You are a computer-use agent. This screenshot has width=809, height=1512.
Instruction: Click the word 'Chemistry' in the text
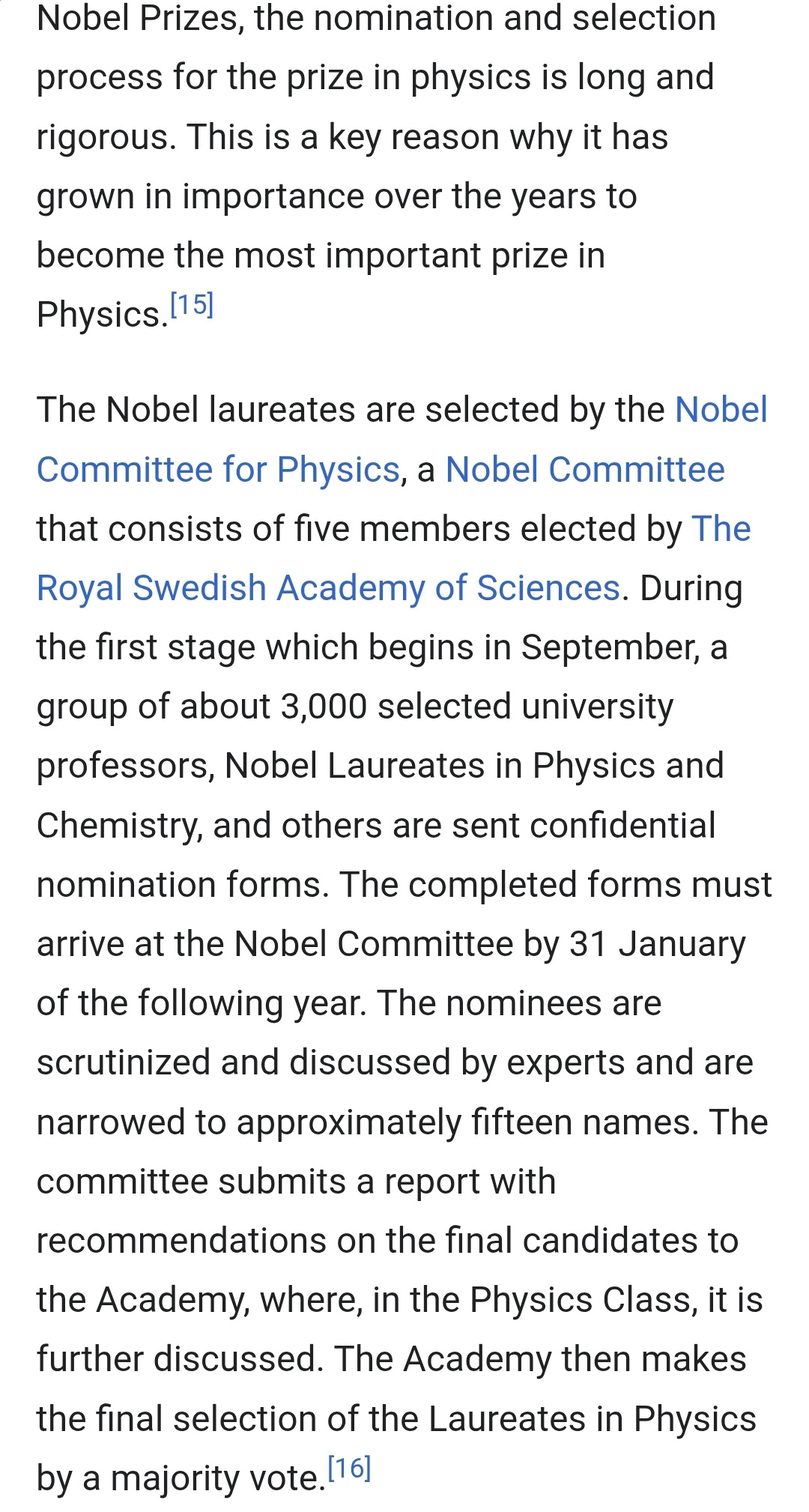click(118, 826)
